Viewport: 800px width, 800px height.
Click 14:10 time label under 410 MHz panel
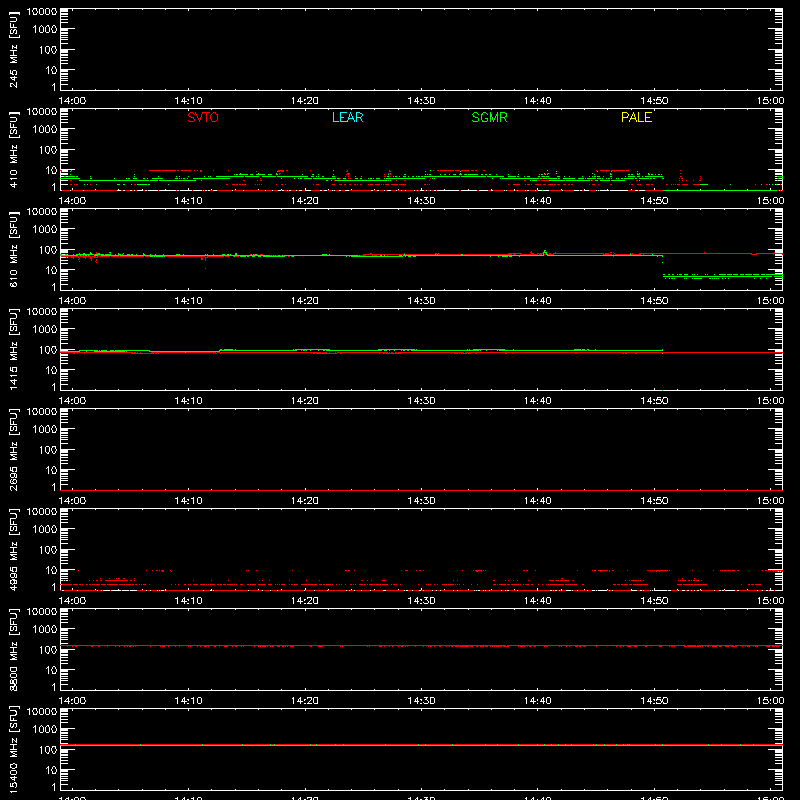tap(189, 201)
